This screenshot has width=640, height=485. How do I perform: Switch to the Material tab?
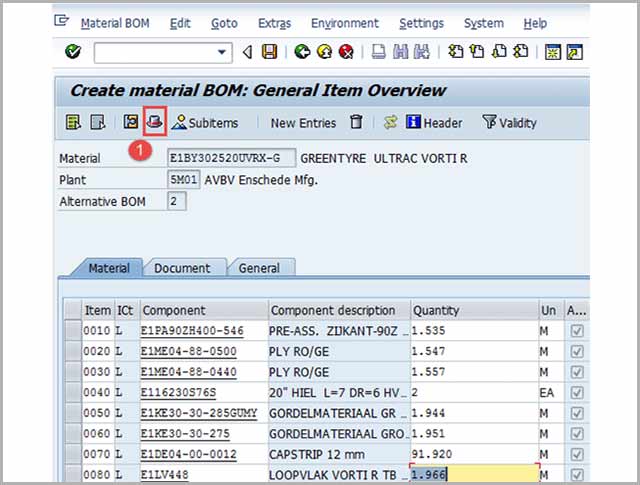point(109,268)
